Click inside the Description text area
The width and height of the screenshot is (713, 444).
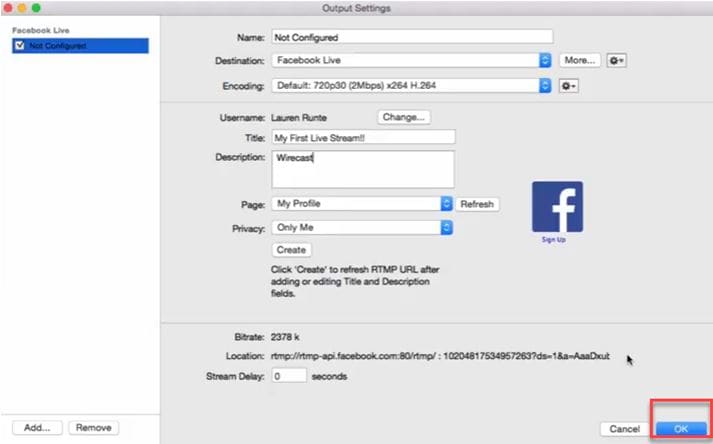363,169
